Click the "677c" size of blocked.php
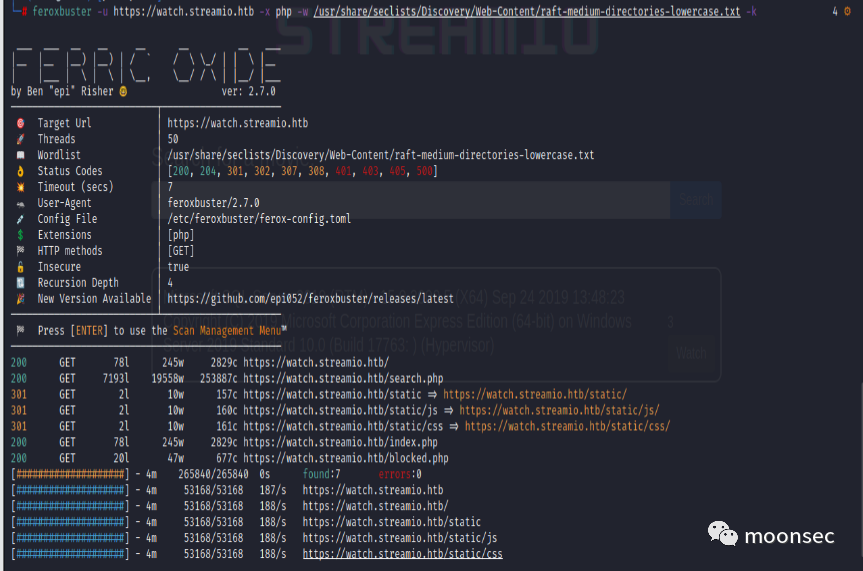The width and height of the screenshot is (863, 571). click(x=227, y=458)
